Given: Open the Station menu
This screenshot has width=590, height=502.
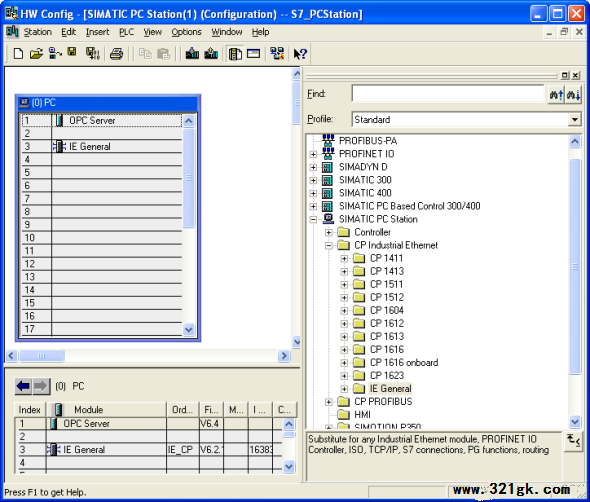Looking at the screenshot, I should 38,32.
